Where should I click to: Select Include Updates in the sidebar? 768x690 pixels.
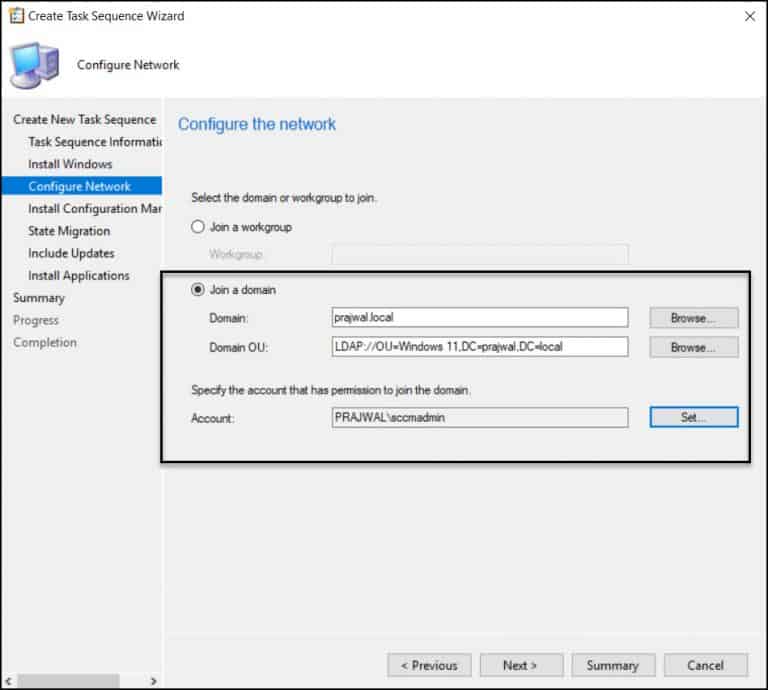(71, 253)
